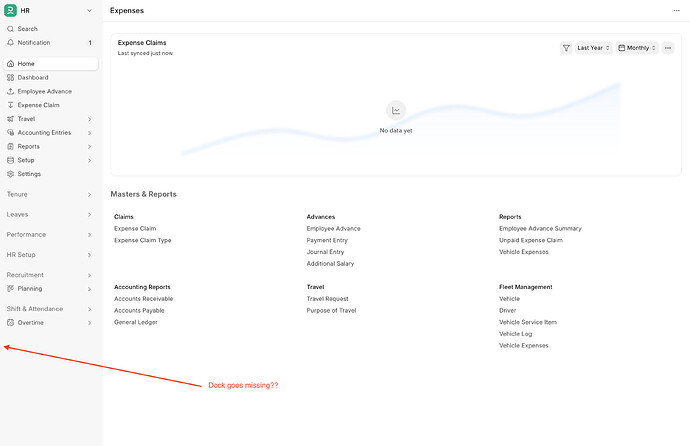The height and width of the screenshot is (446, 690).
Task: Open the Vehicle Service Item link
Action: point(528,322)
